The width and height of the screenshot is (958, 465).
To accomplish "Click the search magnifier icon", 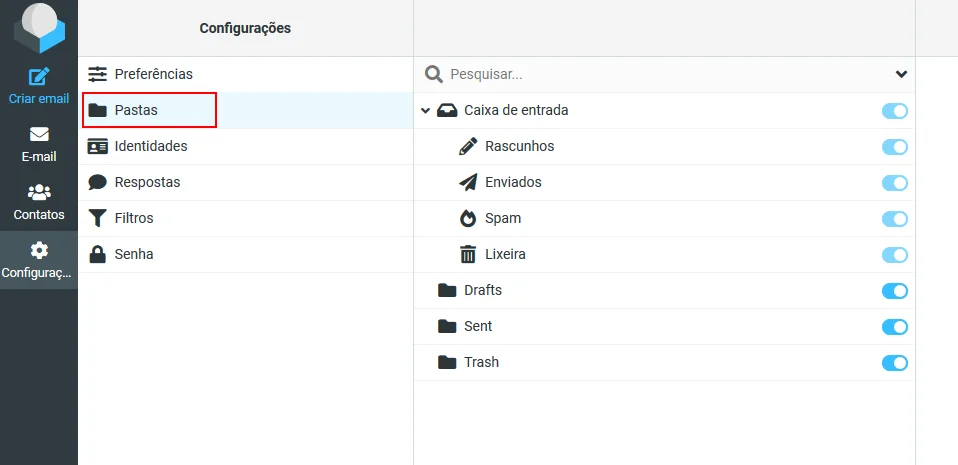I will [434, 74].
